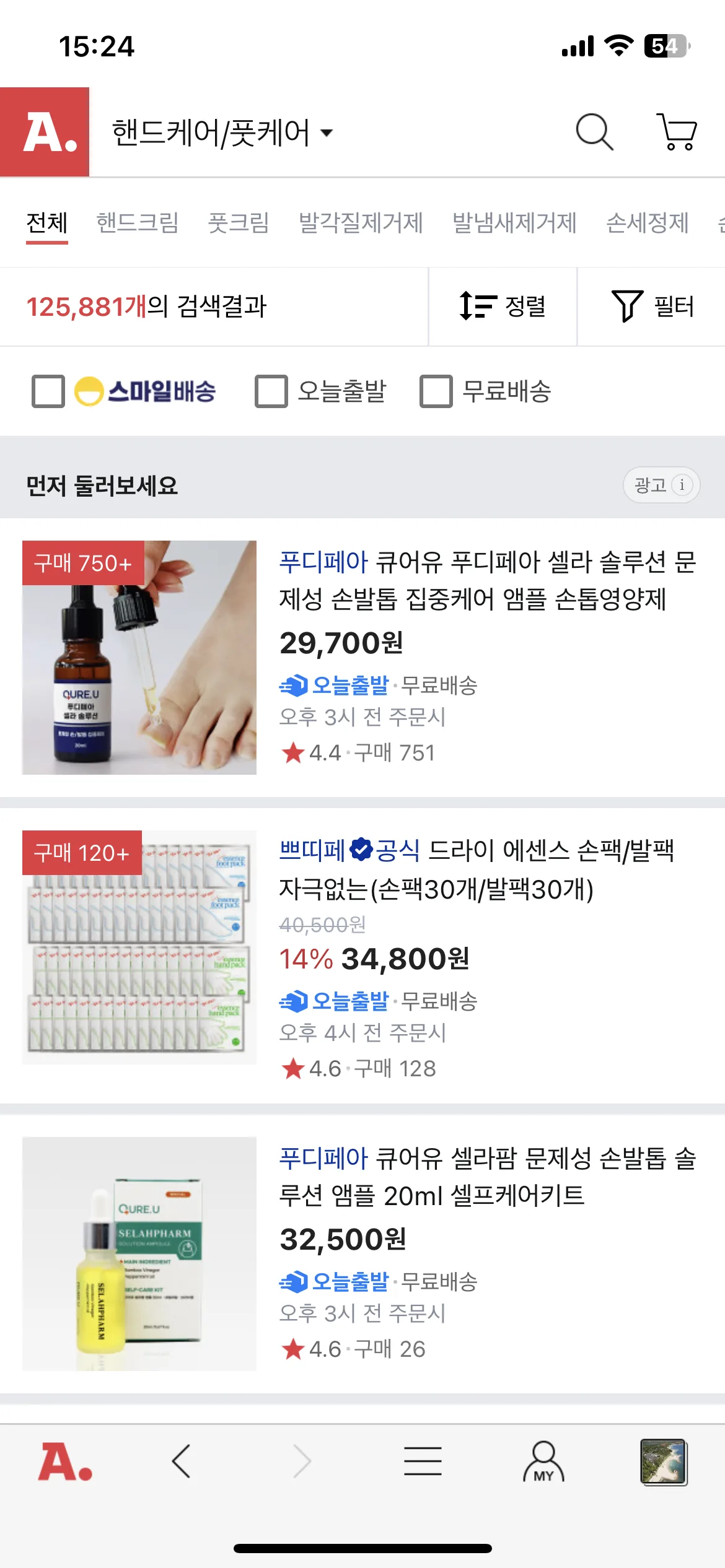This screenshot has width=725, height=1568.
Task: Go home via bottom Auction logo
Action: coord(65,1461)
